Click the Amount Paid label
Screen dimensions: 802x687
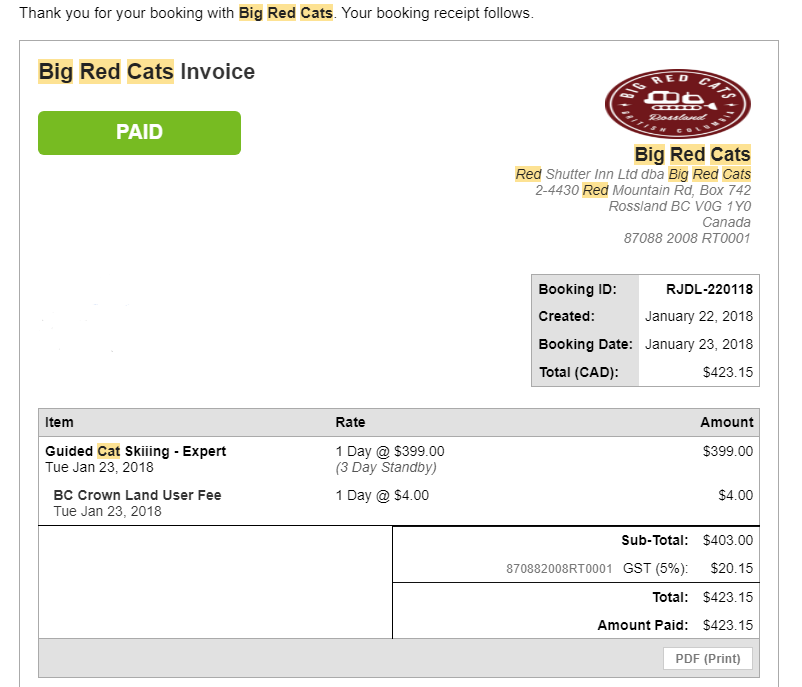point(642,626)
